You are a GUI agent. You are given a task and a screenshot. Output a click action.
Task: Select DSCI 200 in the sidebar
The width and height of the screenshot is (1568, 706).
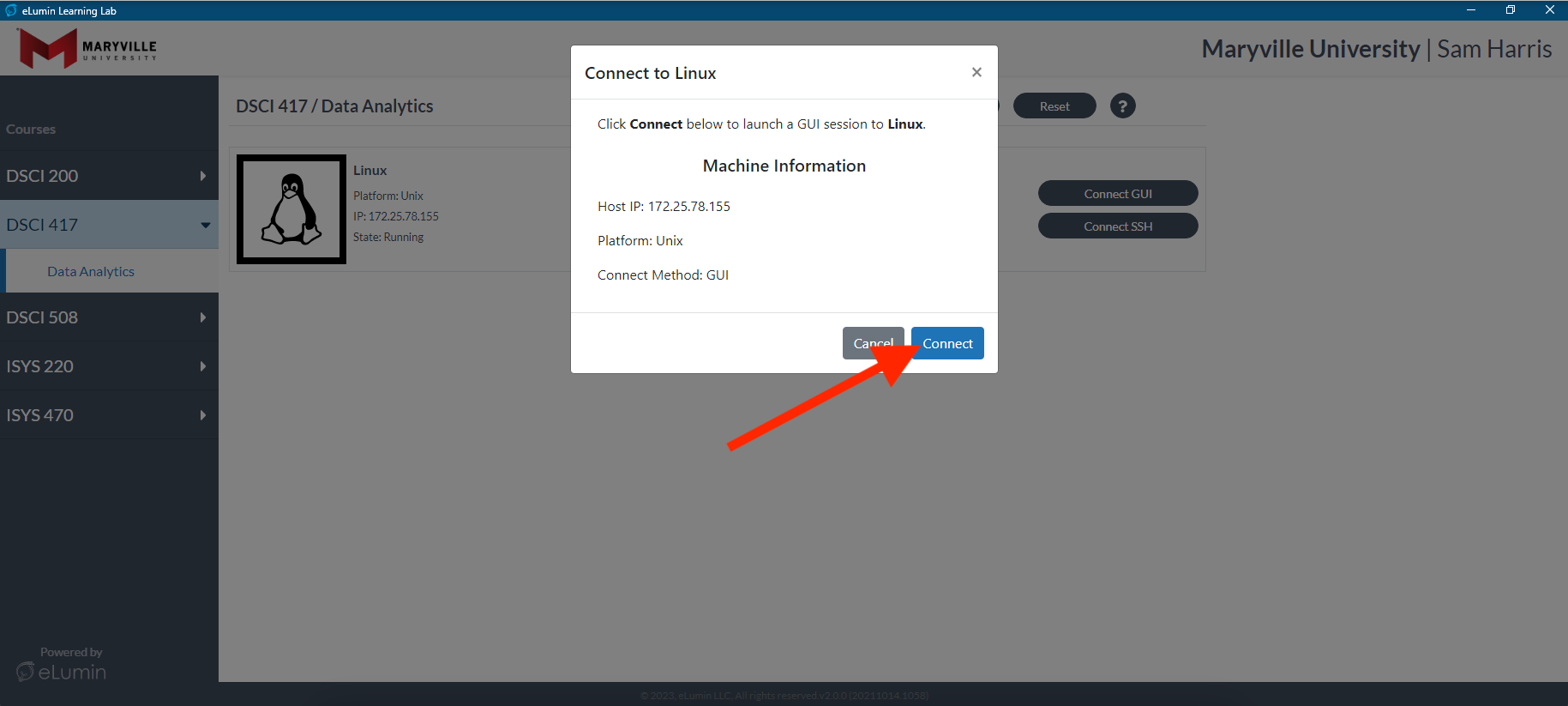click(x=109, y=176)
